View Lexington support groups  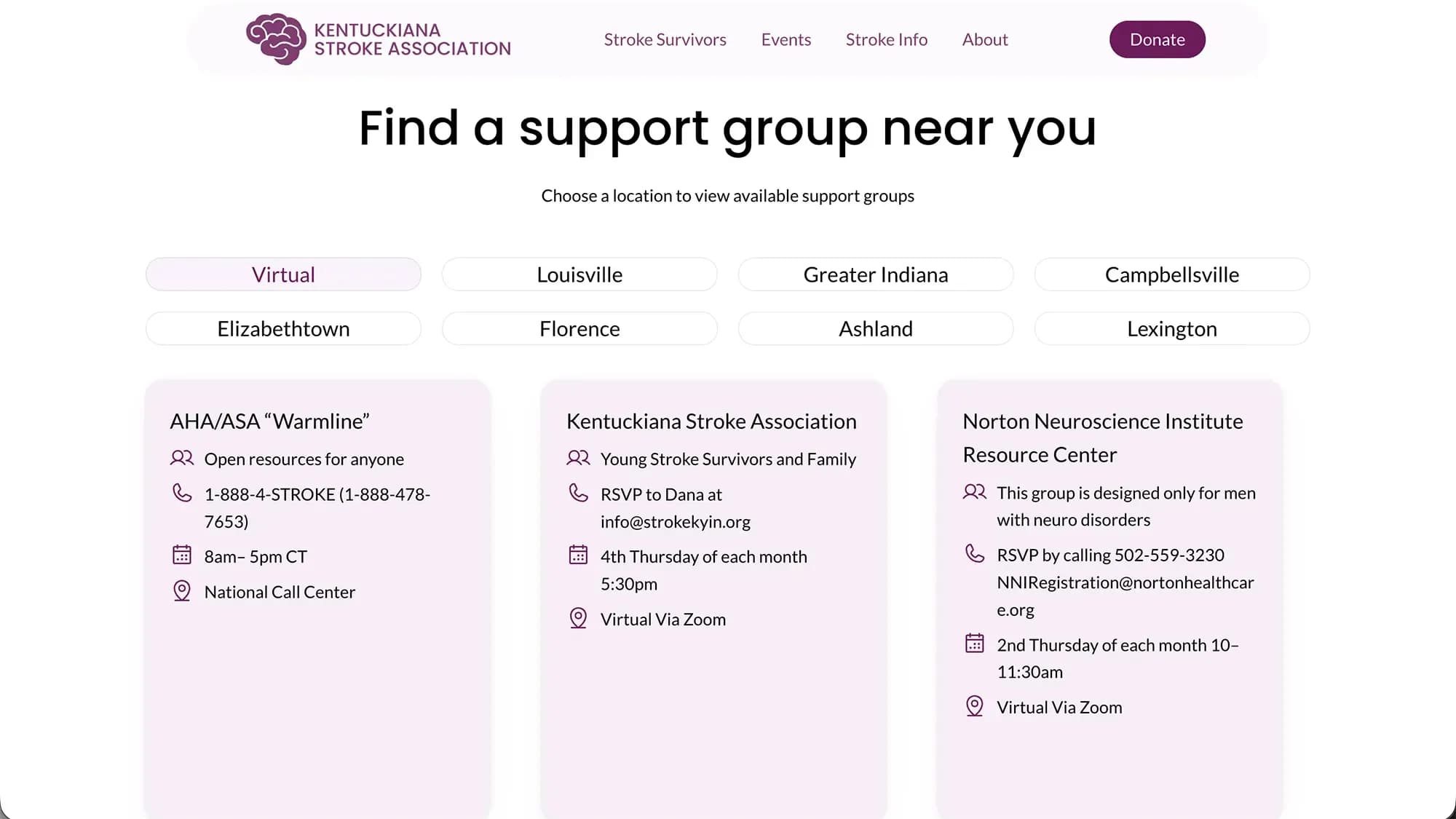[1172, 328]
